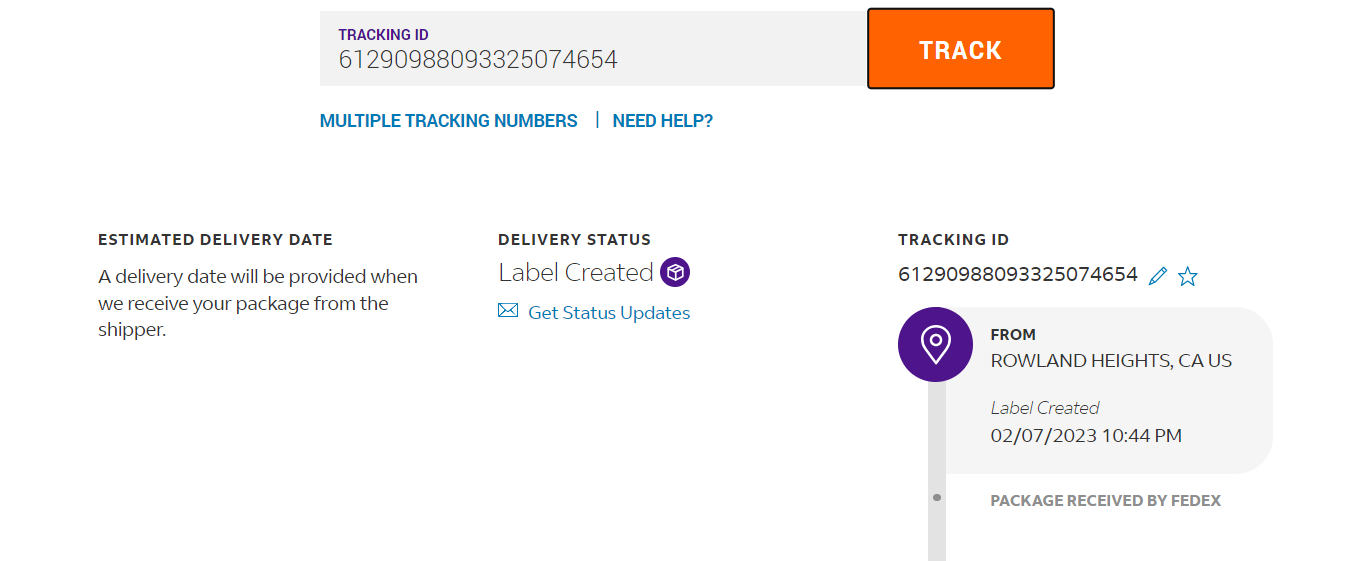This screenshot has height=561, width=1348.
Task: Click the Label Created delivery status text
Action: [x=575, y=272]
